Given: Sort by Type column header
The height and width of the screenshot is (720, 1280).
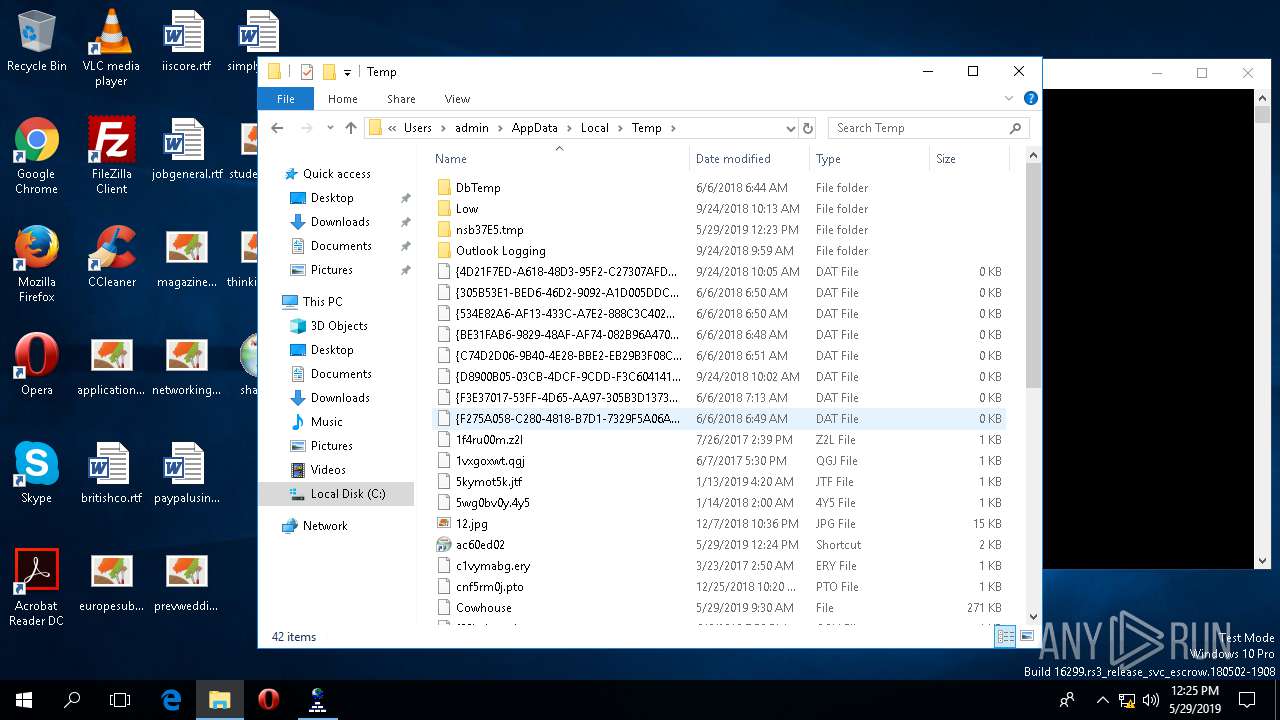Looking at the screenshot, I should click(x=869, y=158).
